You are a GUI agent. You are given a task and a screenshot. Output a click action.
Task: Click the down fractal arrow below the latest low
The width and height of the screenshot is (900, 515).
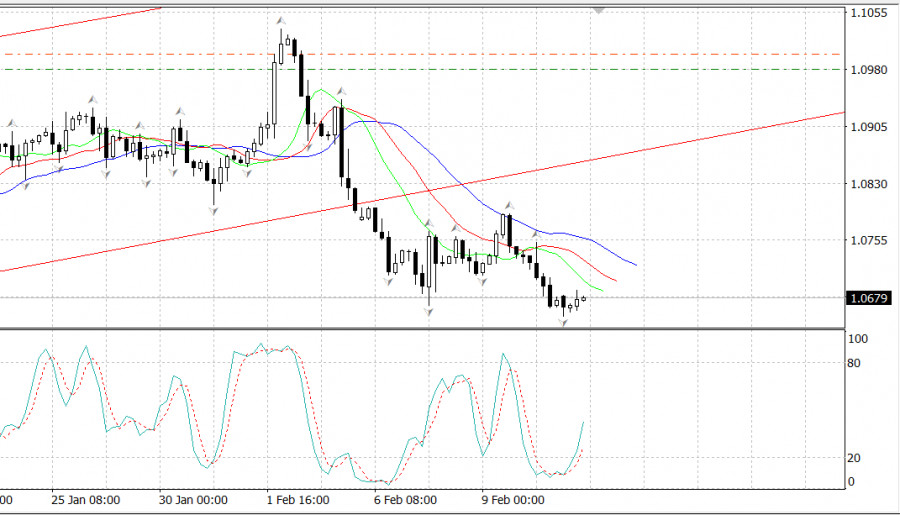[x=564, y=323]
